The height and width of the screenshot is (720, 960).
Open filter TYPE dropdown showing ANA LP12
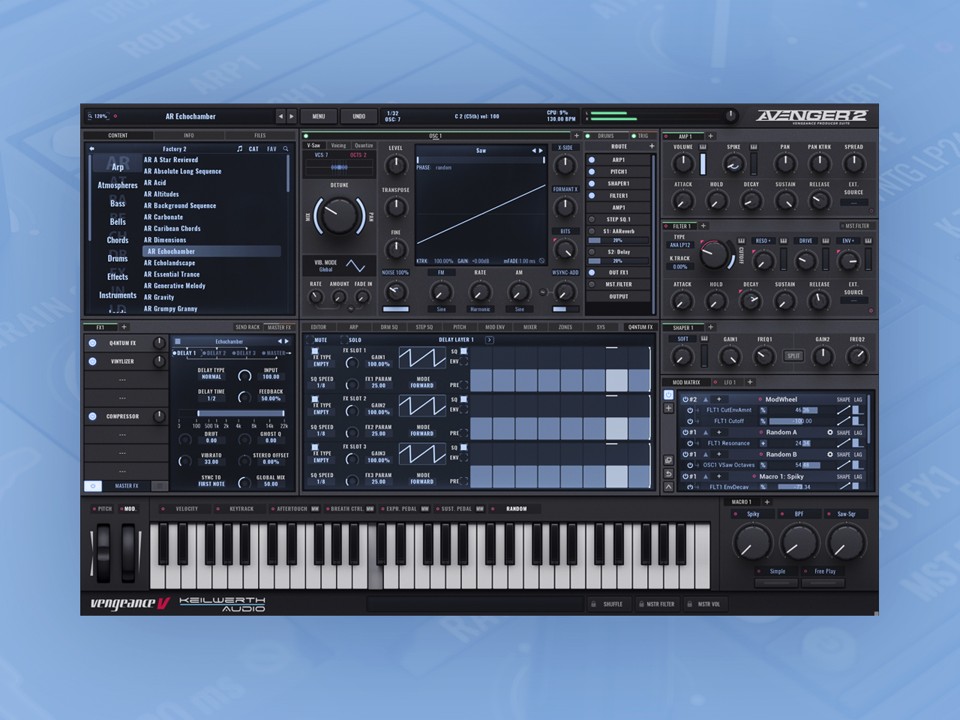[x=679, y=245]
